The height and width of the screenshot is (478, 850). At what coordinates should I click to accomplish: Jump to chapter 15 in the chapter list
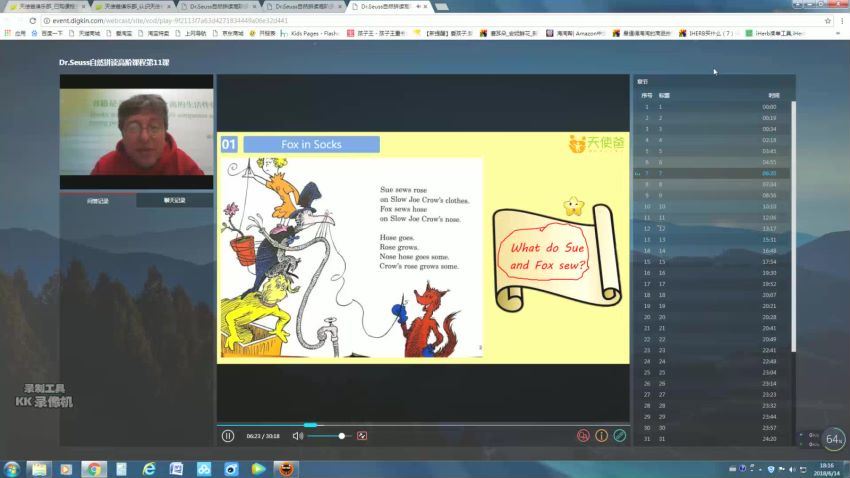click(x=711, y=262)
